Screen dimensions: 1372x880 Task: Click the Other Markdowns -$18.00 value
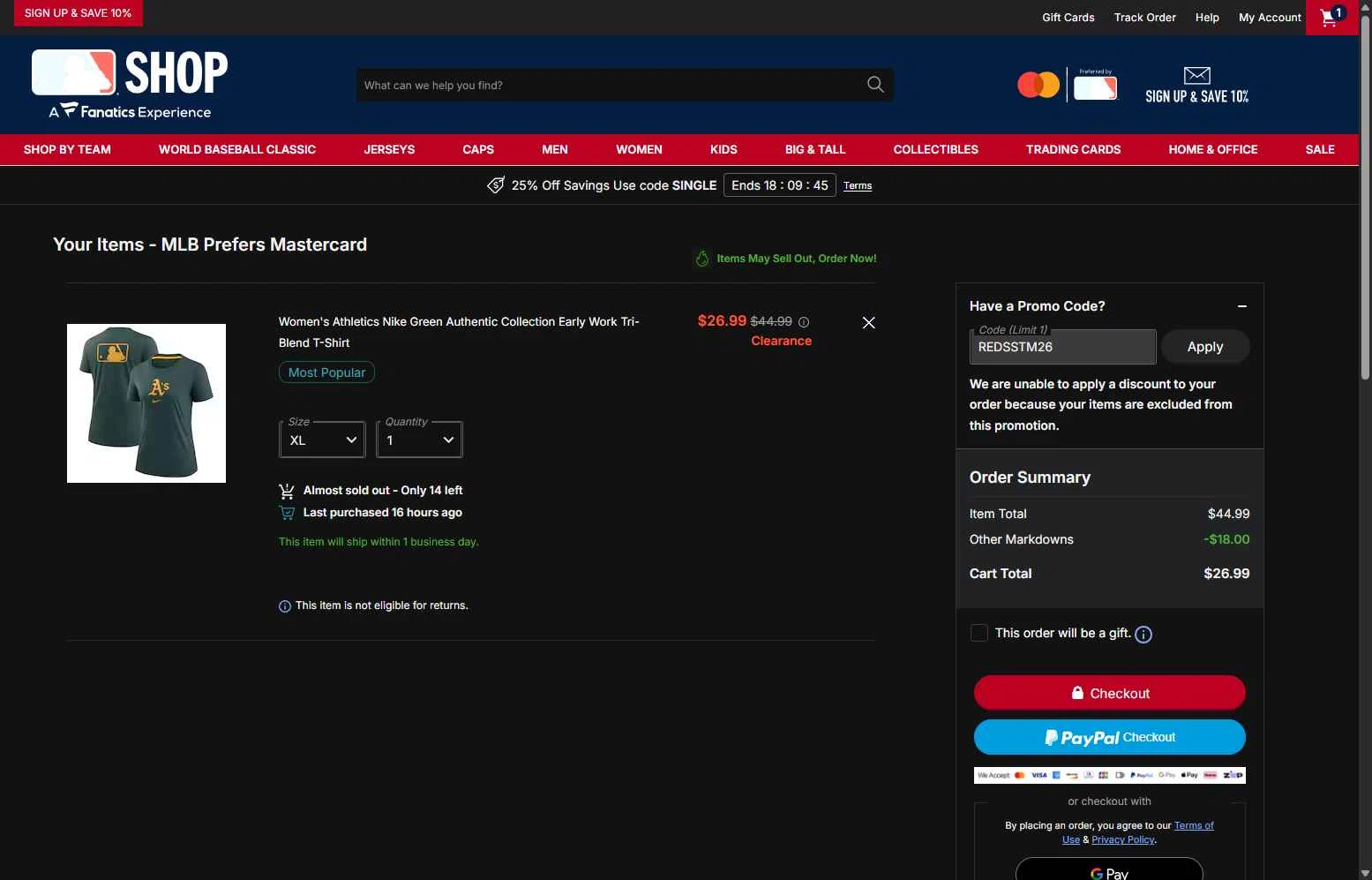click(x=1226, y=539)
